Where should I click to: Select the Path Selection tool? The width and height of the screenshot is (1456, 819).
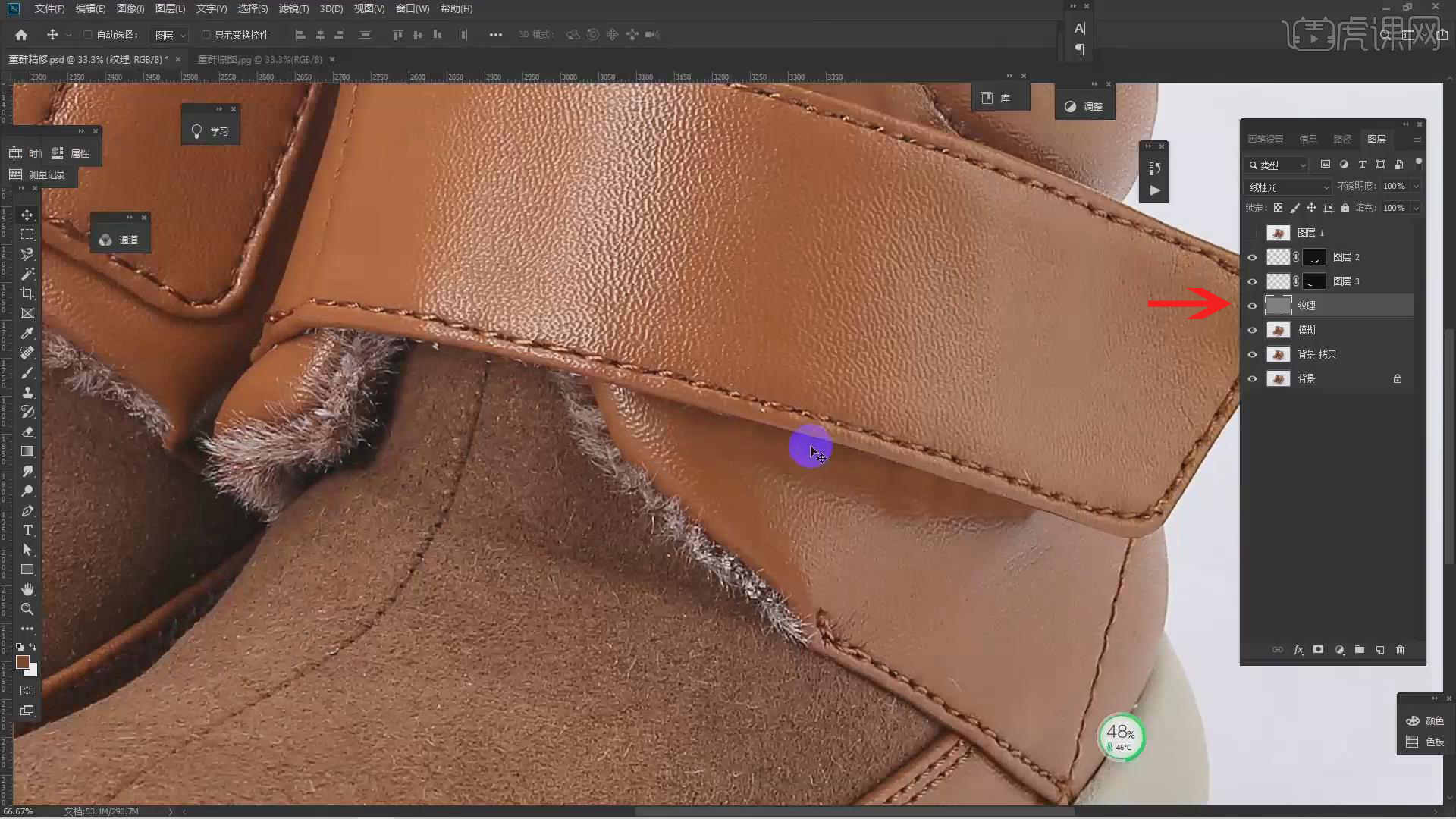[27, 550]
